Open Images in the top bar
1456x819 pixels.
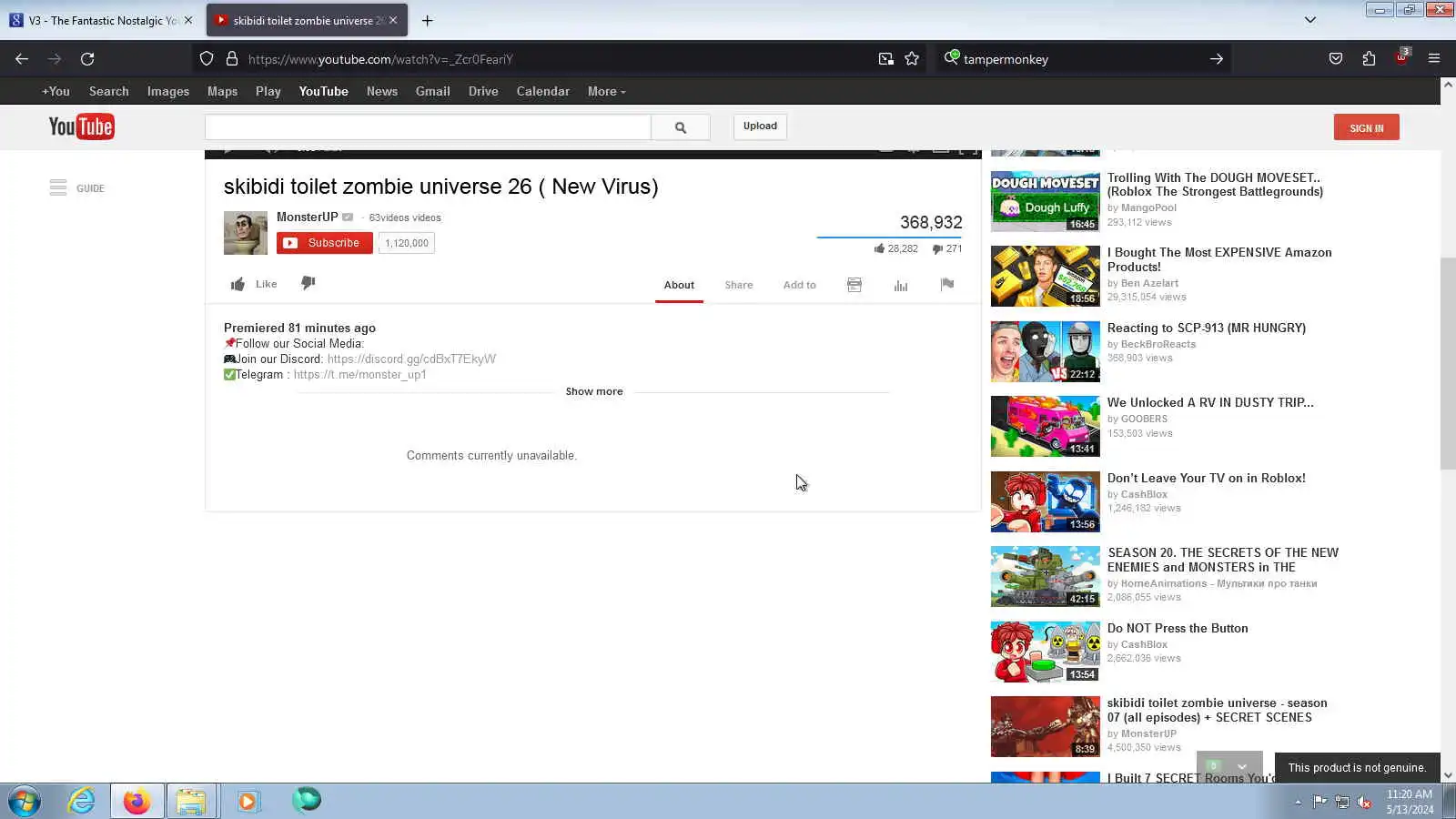[x=168, y=91]
